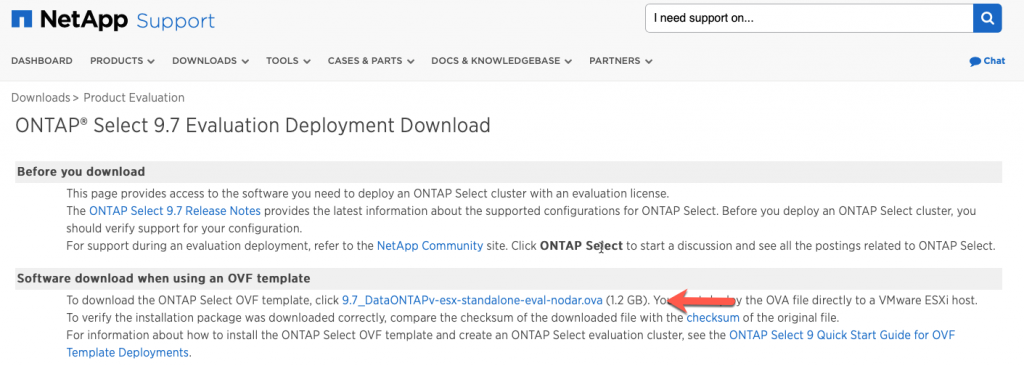The width and height of the screenshot is (1024, 366).
Task: Click the 'Before you download' section heading
Action: 81,172
